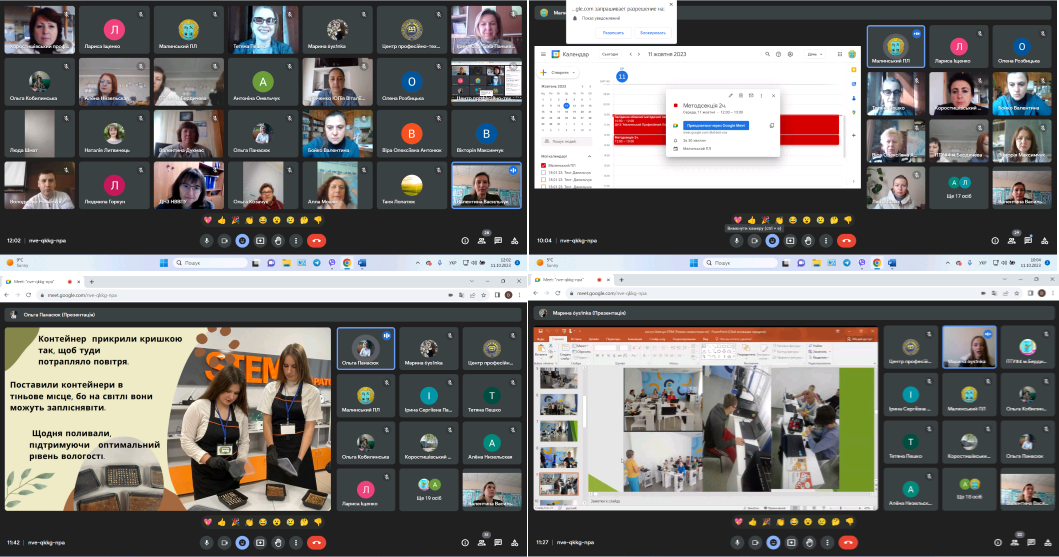Turn off the camera in the 11:27 meeting
Viewport: 1059px width, 557px height.
tap(754, 541)
